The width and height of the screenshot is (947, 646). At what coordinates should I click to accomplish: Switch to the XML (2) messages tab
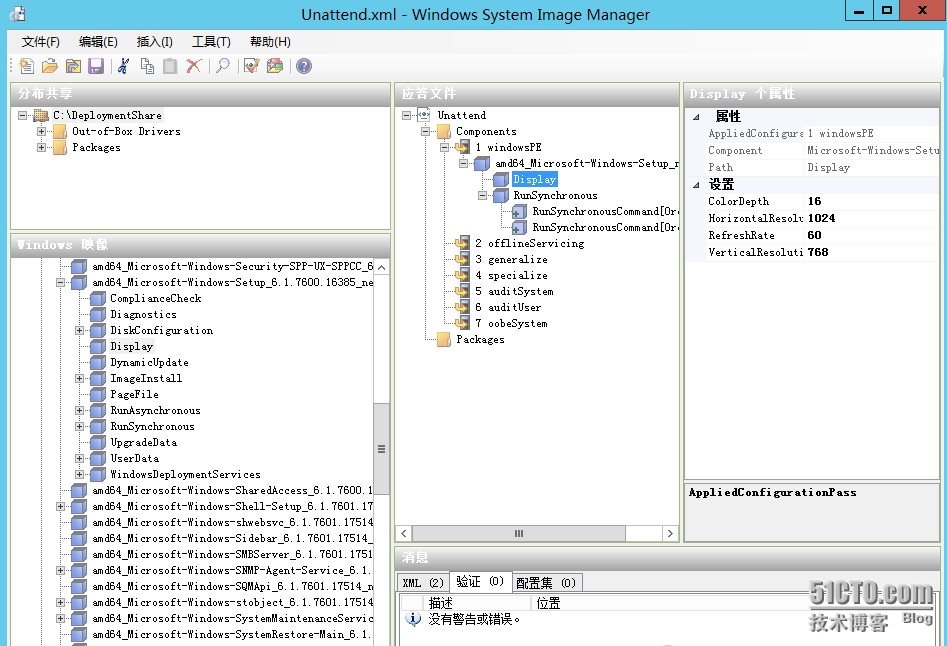point(423,583)
